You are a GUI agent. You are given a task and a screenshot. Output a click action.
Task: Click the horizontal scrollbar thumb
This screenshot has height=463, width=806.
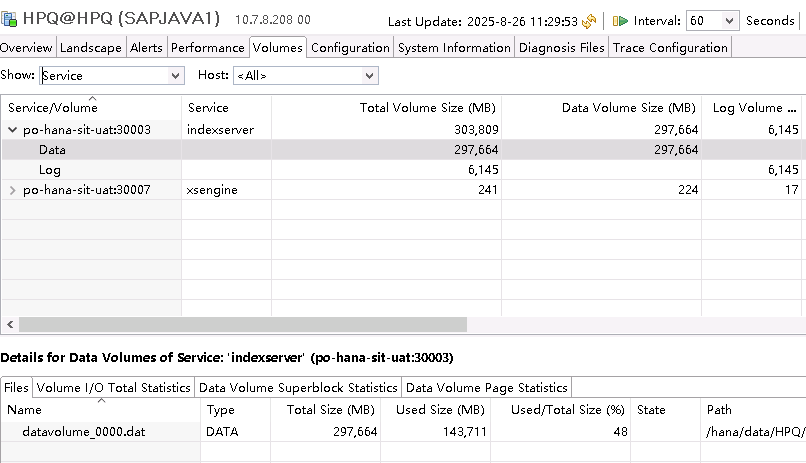tap(242, 324)
